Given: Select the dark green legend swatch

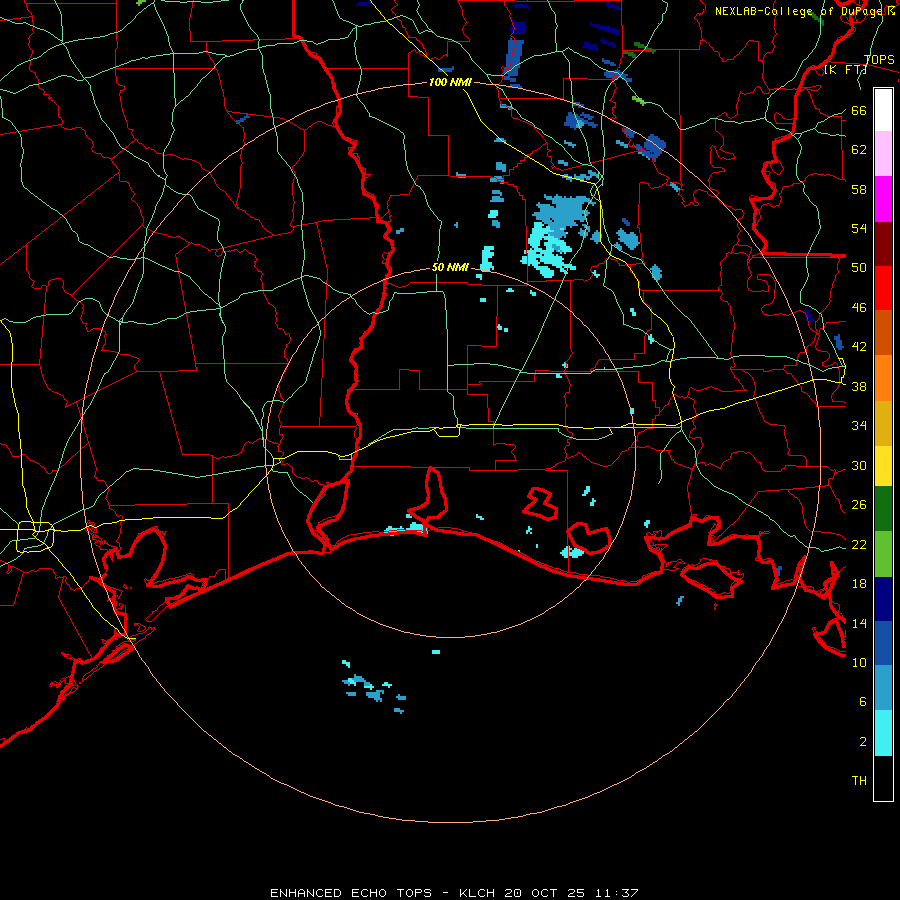Looking at the screenshot, I should click(x=883, y=509).
